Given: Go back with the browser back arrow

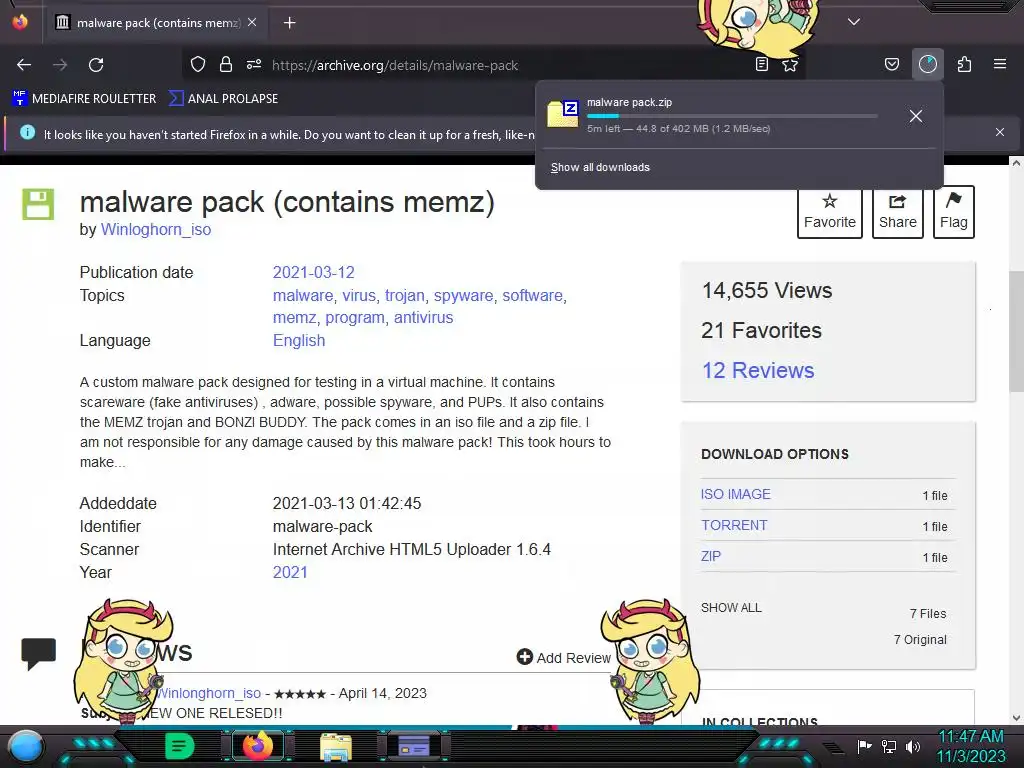Looking at the screenshot, I should point(24,65).
